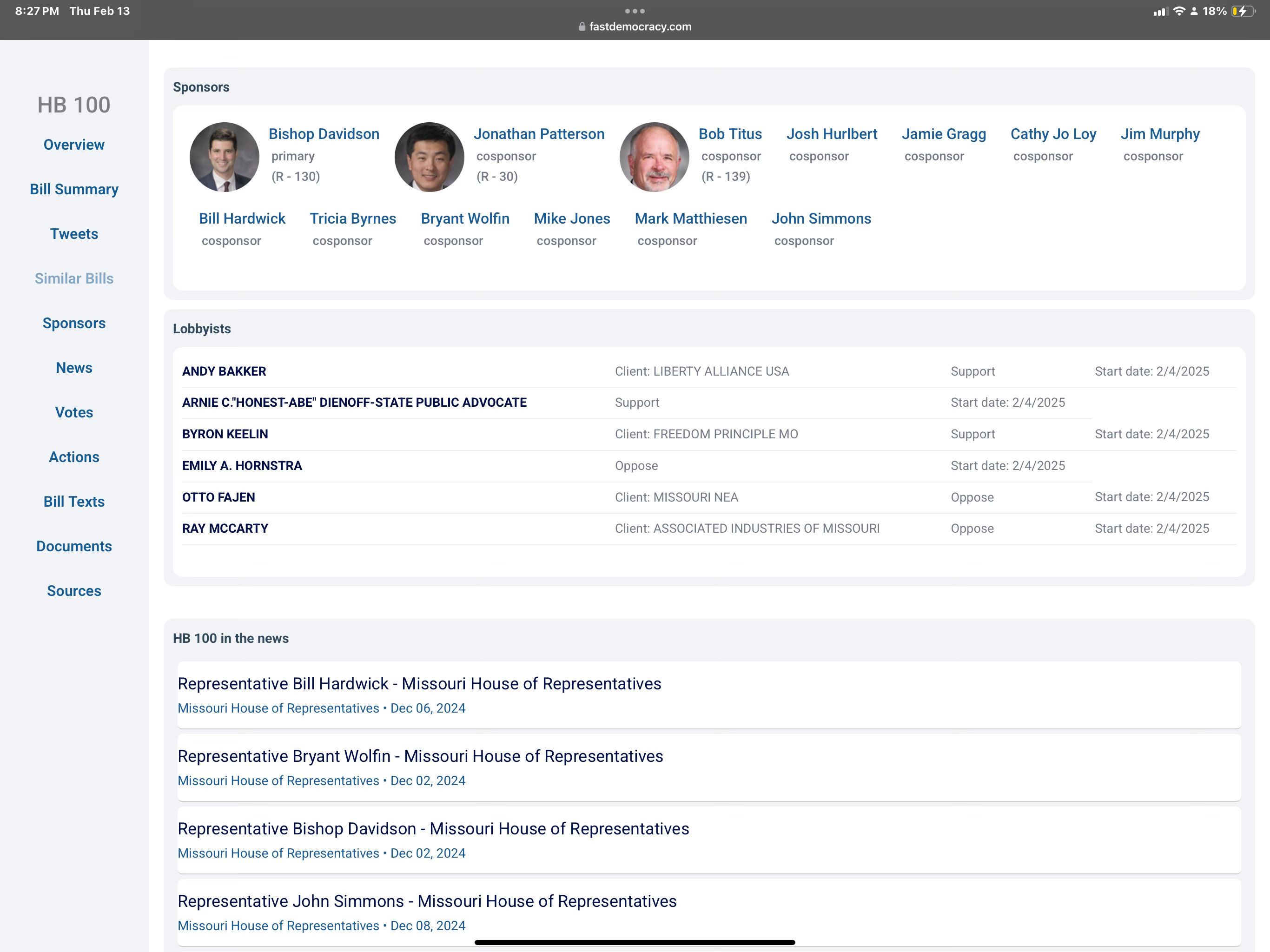Open Representative Bryant Wolfin news article

[x=420, y=756]
